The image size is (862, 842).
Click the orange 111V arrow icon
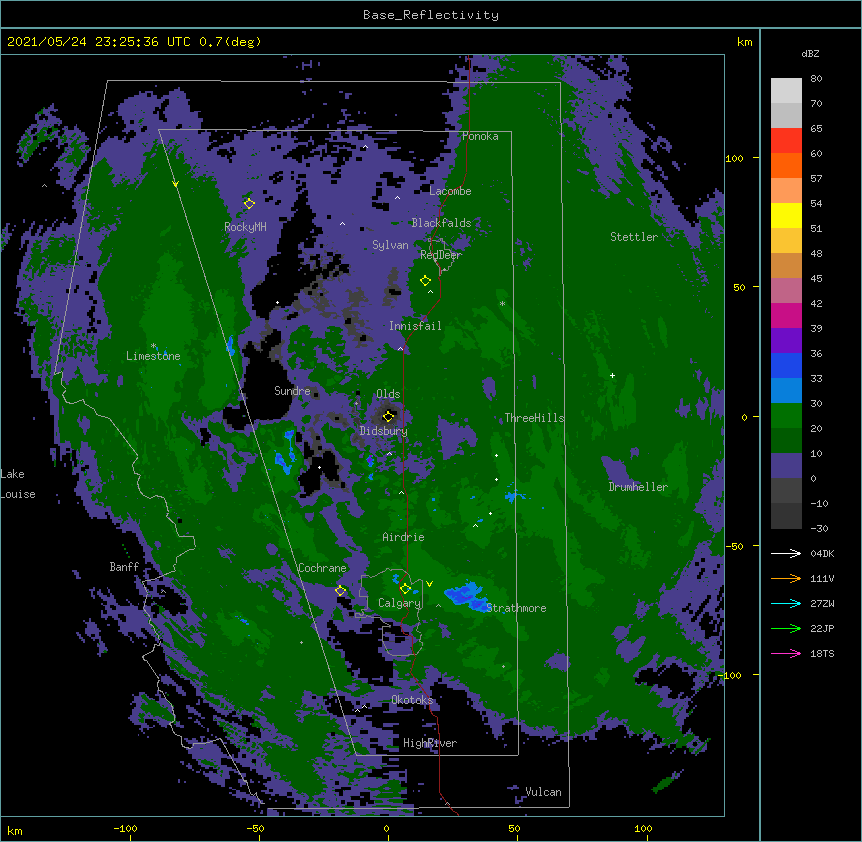(x=786, y=578)
